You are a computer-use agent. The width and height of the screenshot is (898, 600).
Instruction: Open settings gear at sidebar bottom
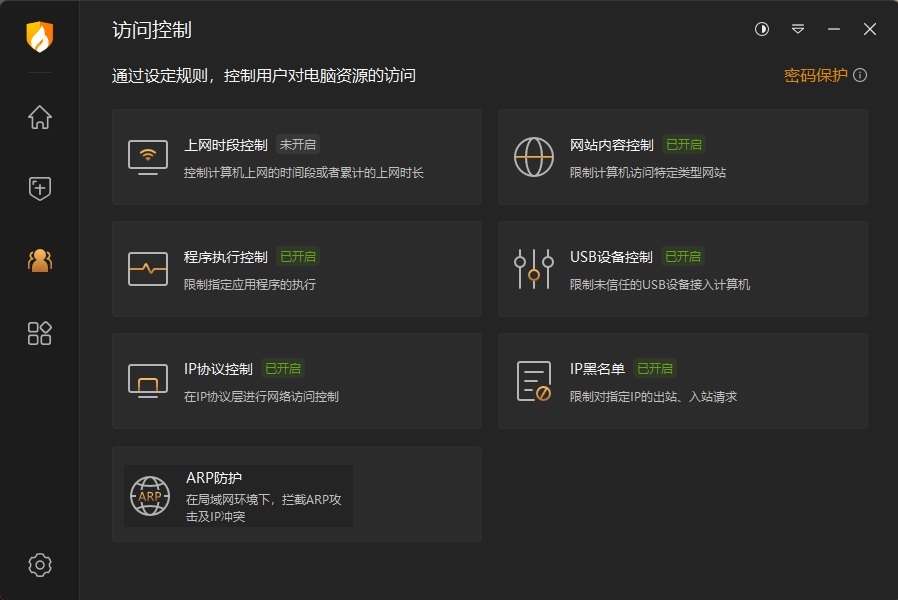click(40, 565)
